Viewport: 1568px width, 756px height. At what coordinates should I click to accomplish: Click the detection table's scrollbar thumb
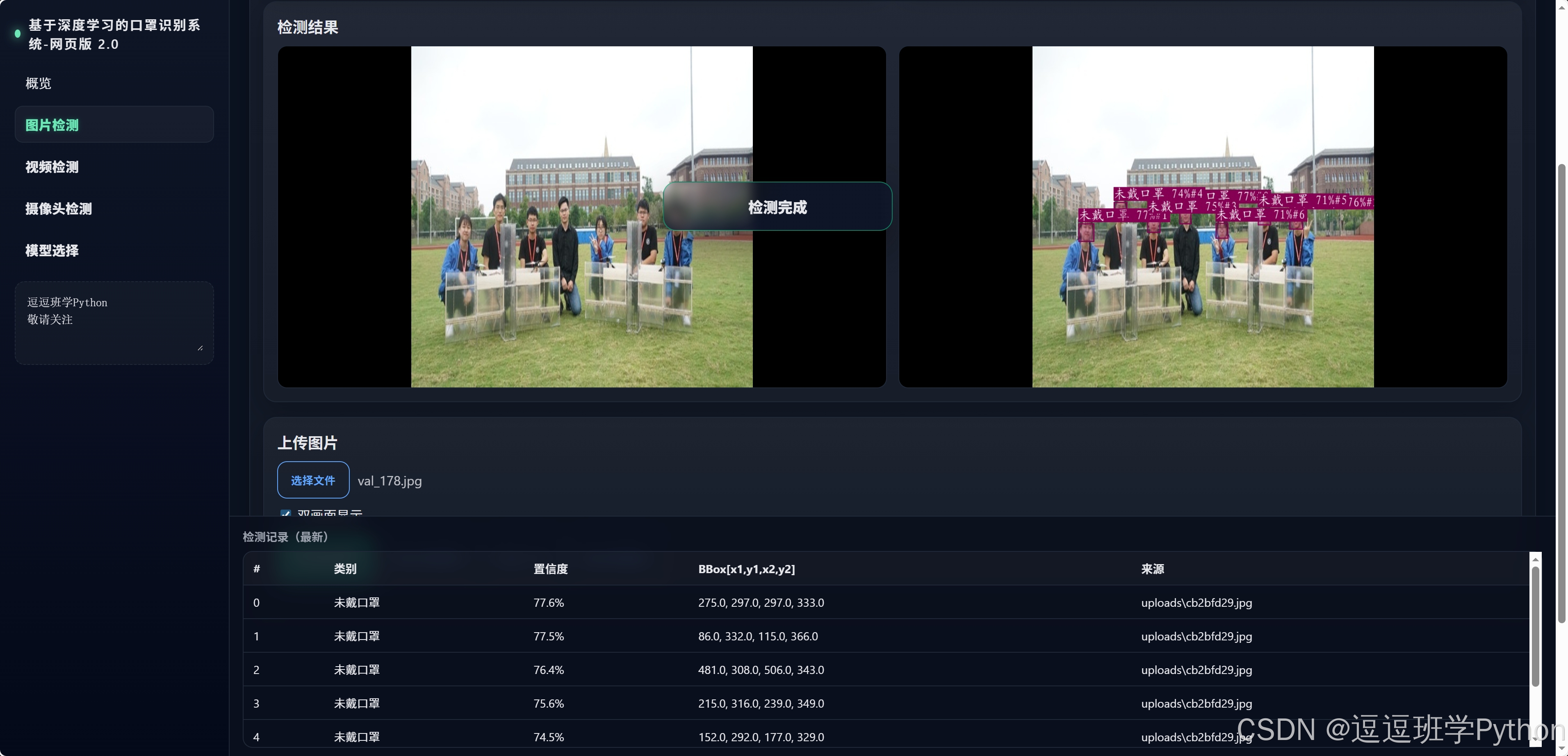pos(1535,627)
